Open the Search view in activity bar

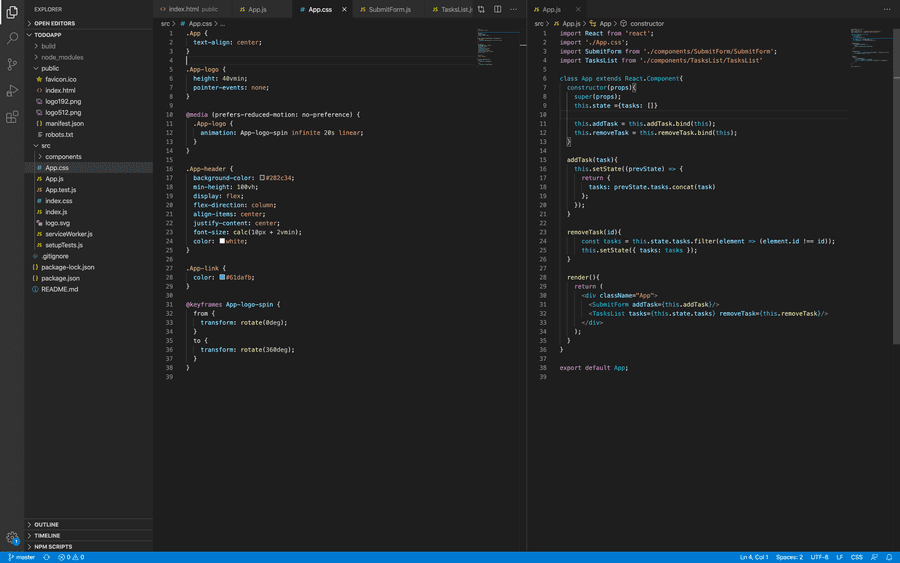pyautogui.click(x=12, y=38)
